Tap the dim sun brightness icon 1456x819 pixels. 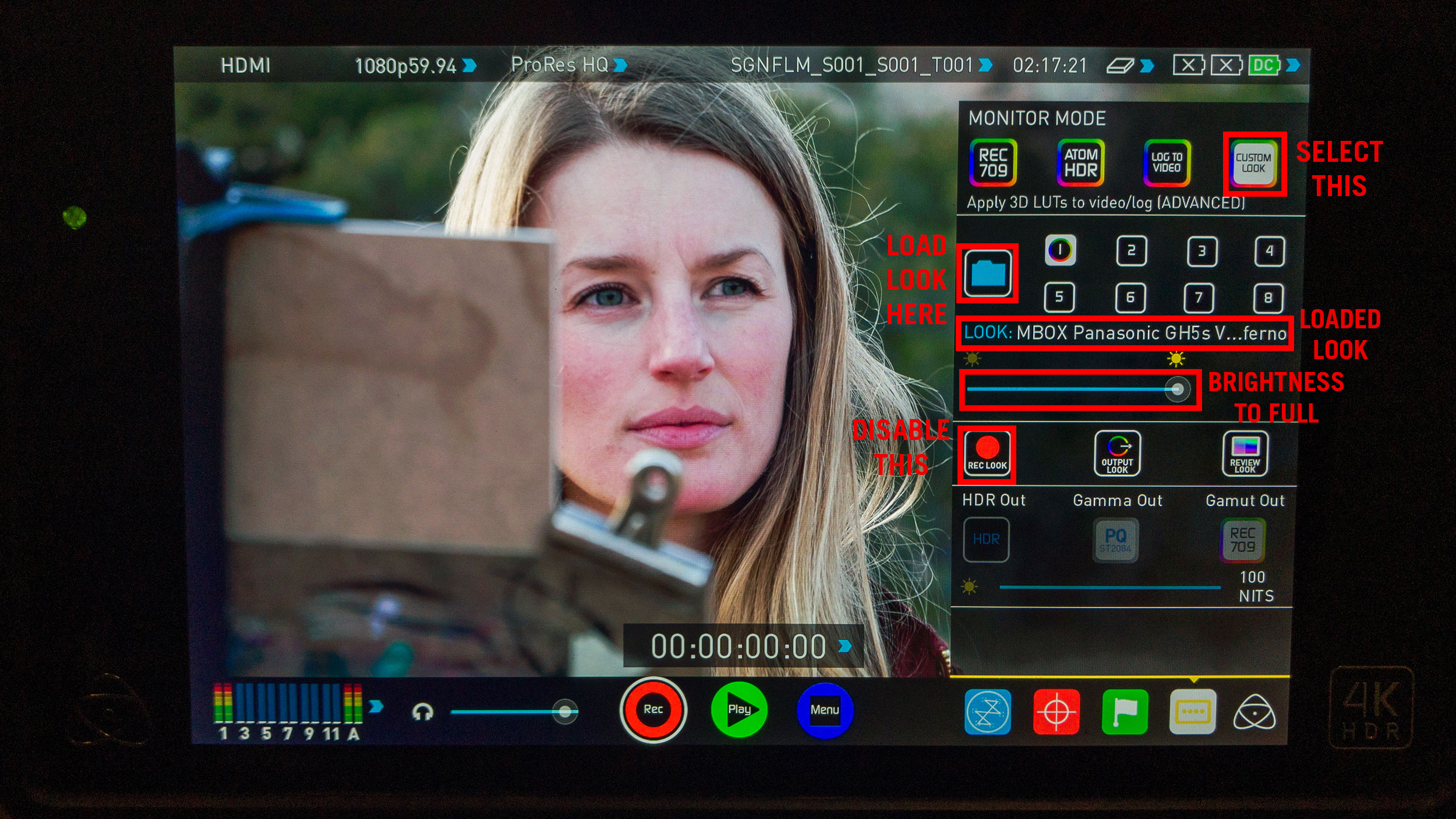point(972,359)
